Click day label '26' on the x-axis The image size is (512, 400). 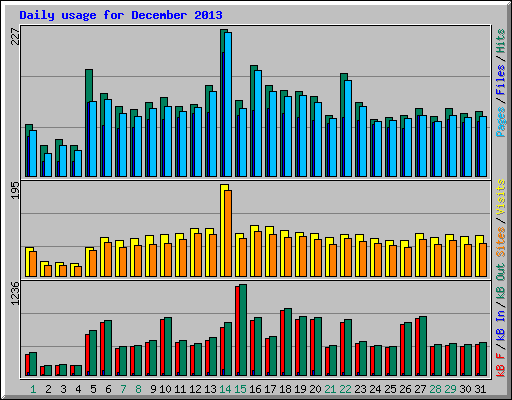tap(405, 389)
